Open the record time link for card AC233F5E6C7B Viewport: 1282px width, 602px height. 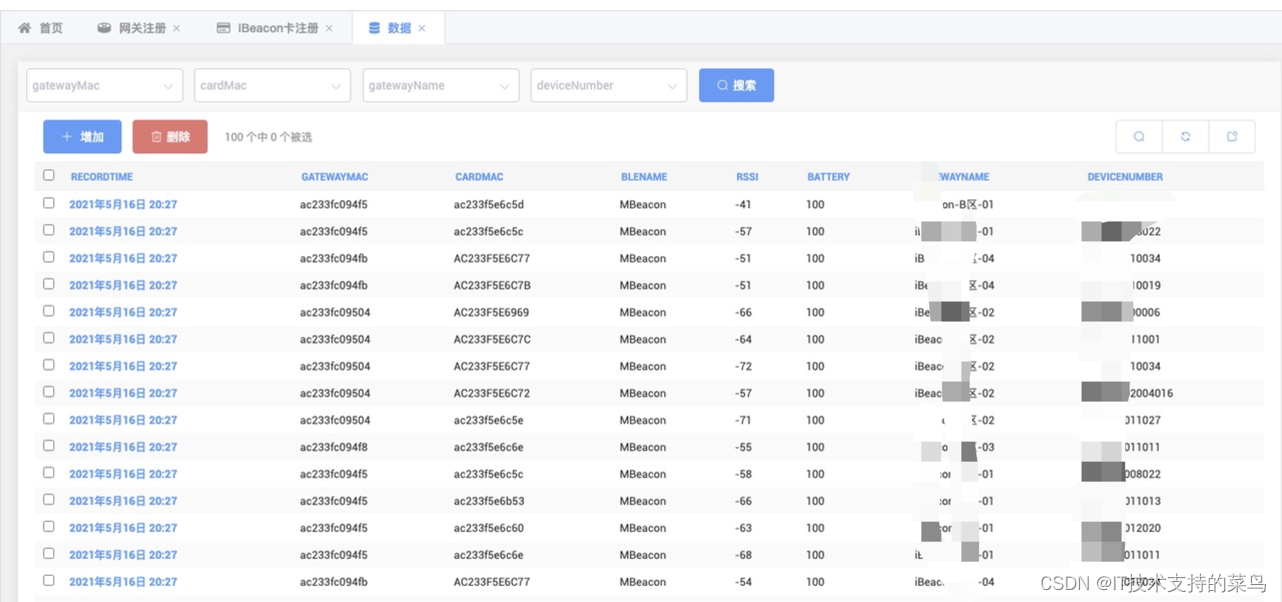click(x=123, y=285)
